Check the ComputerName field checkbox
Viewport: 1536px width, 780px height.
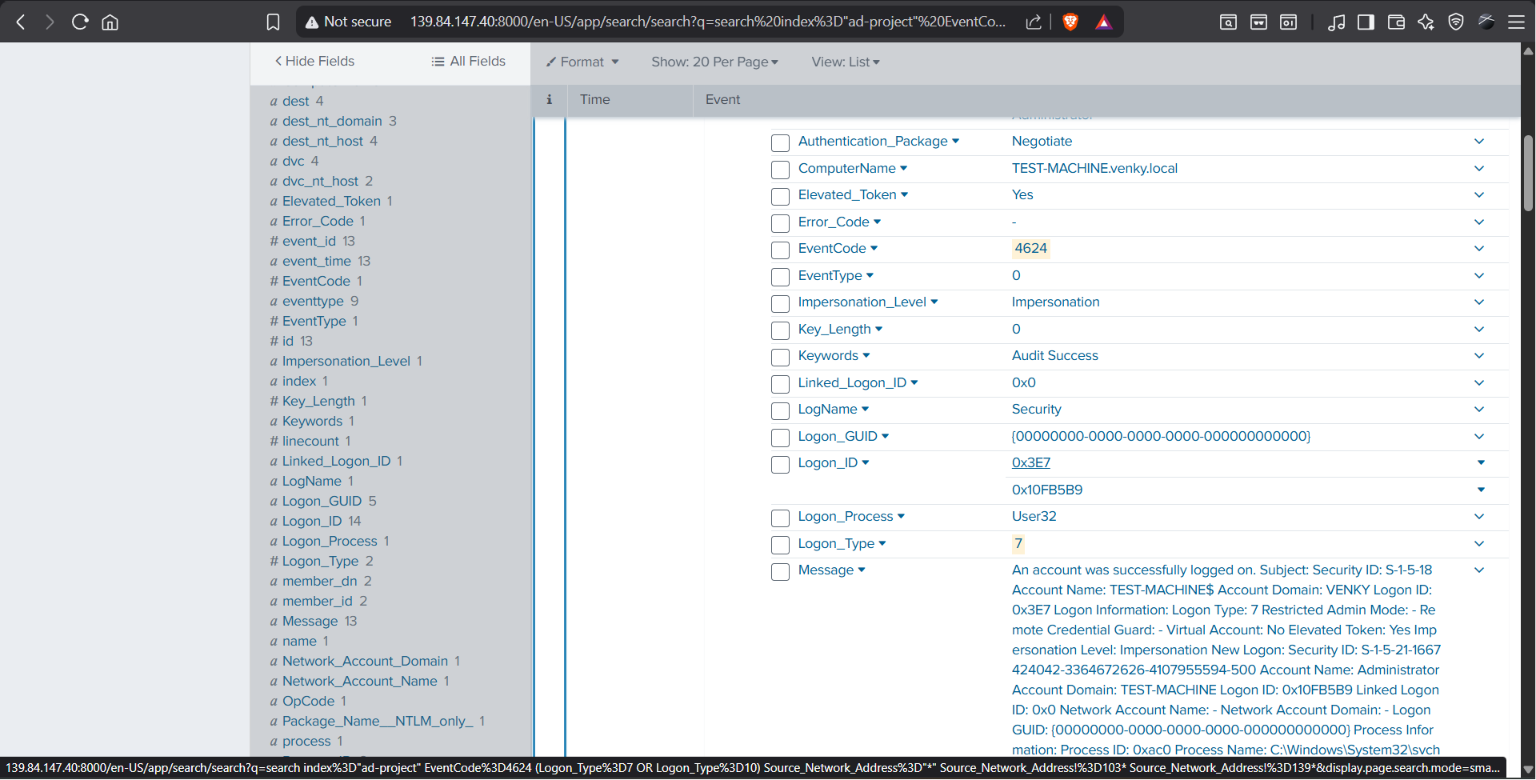pos(780,169)
